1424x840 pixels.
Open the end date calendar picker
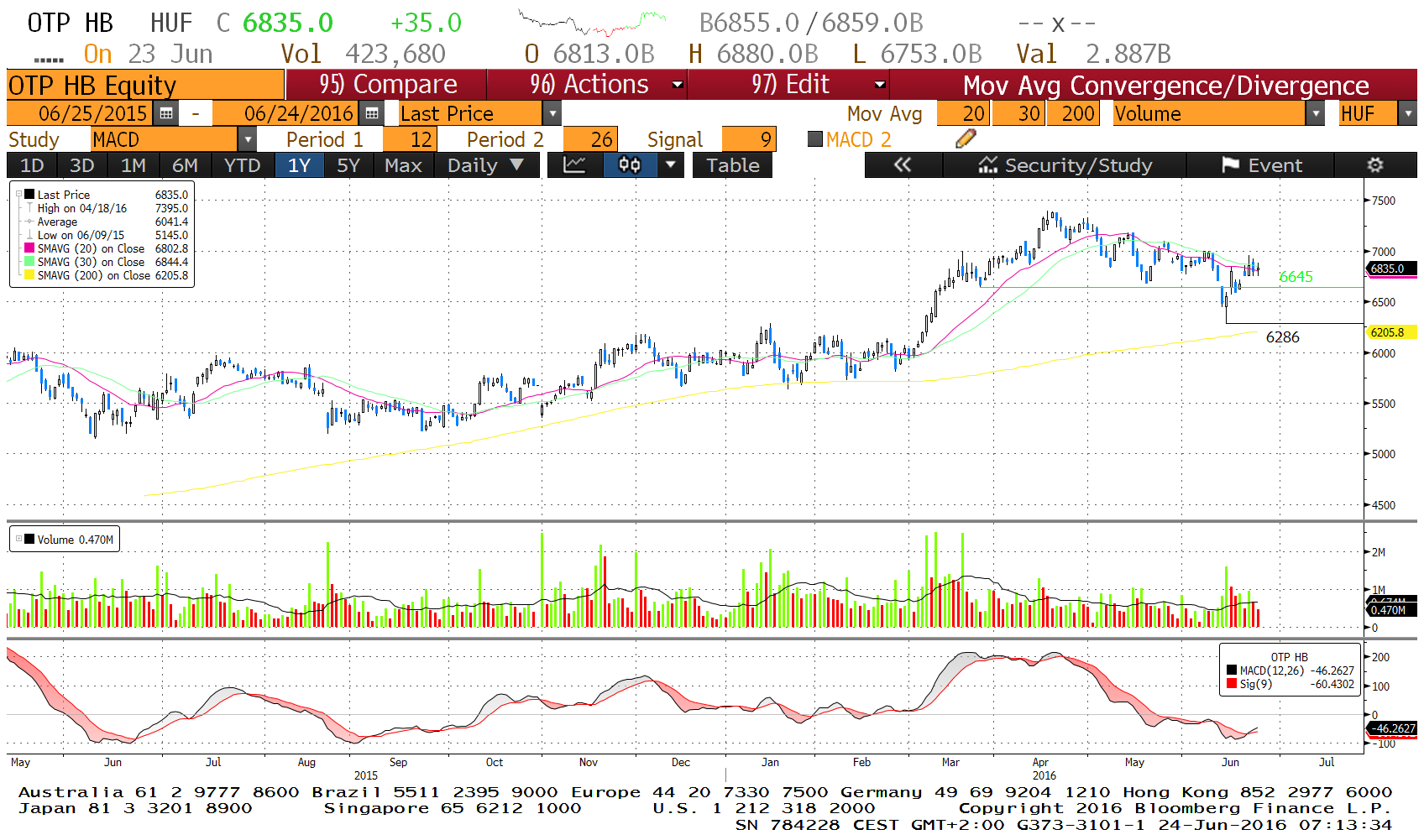click(x=371, y=113)
